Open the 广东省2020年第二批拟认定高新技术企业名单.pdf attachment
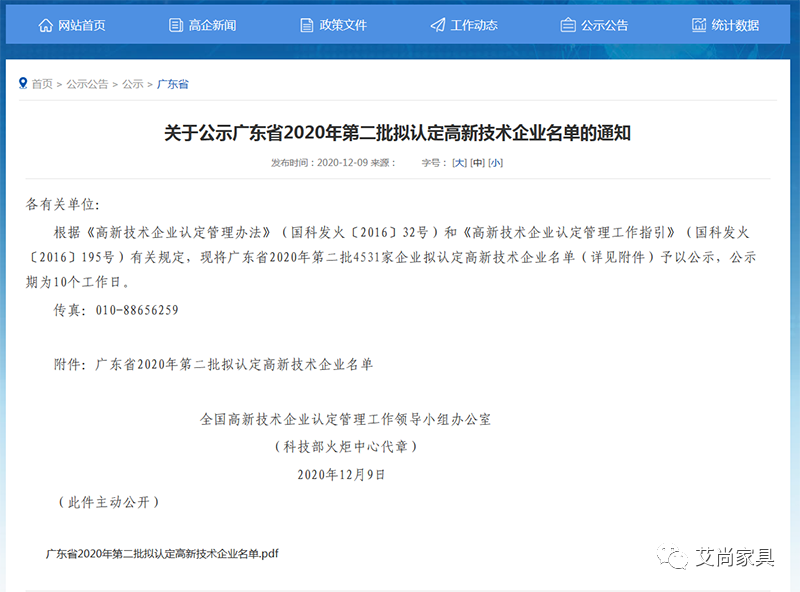 tap(162, 552)
